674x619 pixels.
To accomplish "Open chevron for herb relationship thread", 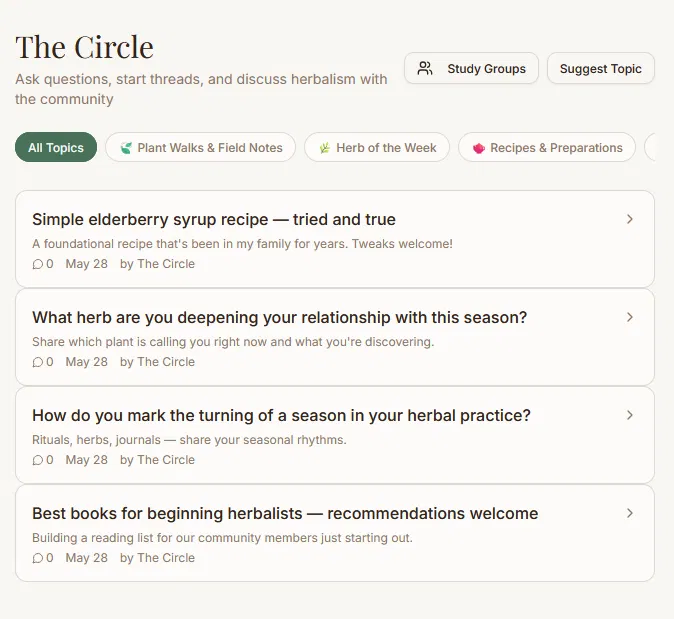I will click(630, 317).
